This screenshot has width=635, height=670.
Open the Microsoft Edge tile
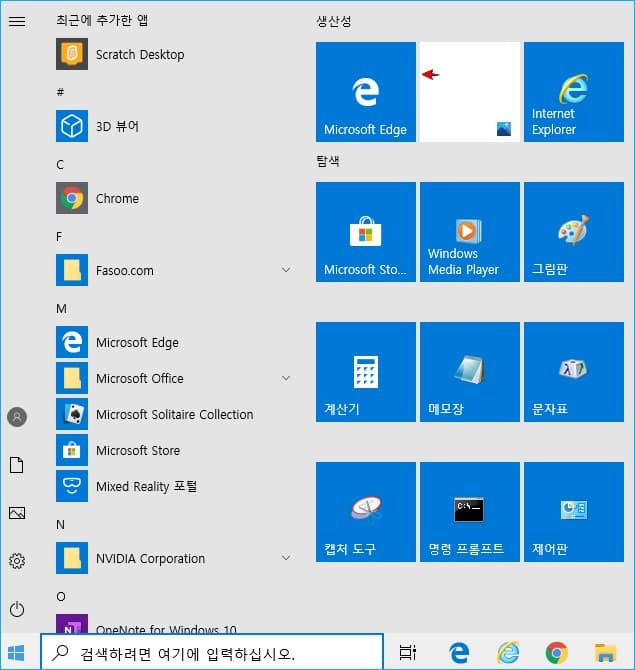coord(366,92)
